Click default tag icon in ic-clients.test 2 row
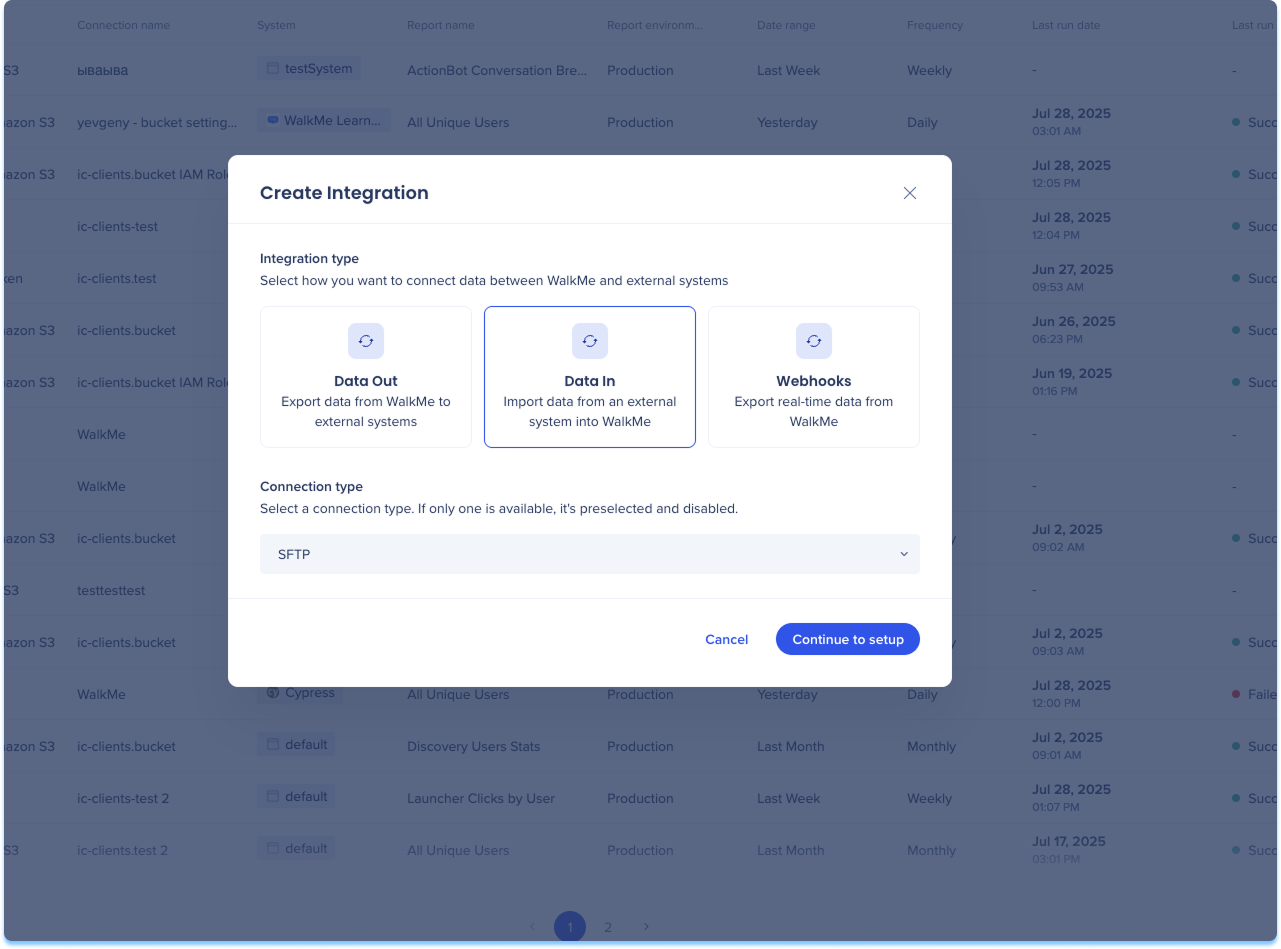The height and width of the screenshot is (949, 1281). pos(273,849)
